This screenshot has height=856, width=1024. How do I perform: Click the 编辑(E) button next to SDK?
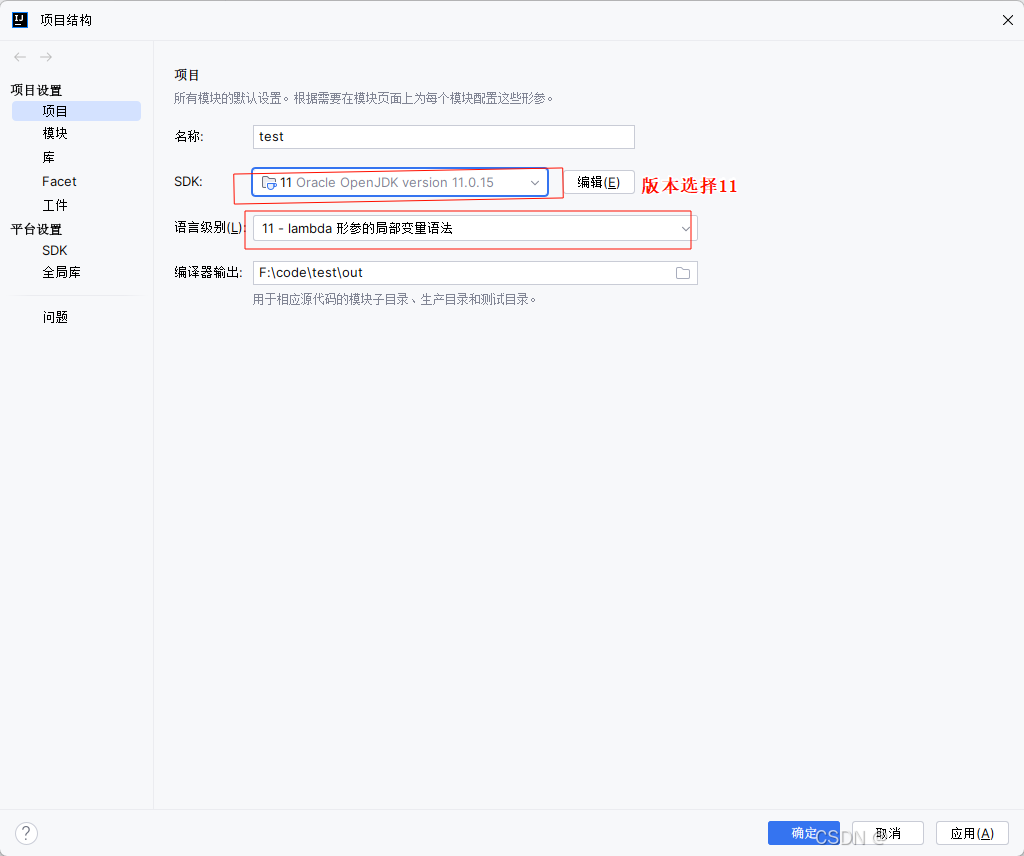(x=599, y=182)
